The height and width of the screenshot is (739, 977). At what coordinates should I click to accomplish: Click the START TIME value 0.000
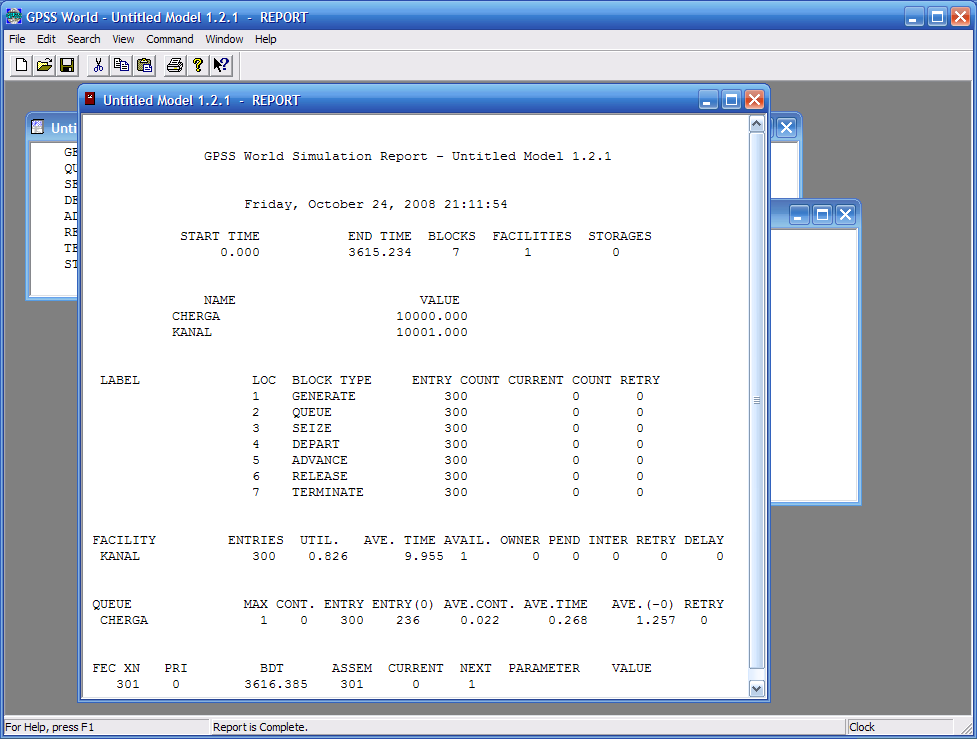240,252
